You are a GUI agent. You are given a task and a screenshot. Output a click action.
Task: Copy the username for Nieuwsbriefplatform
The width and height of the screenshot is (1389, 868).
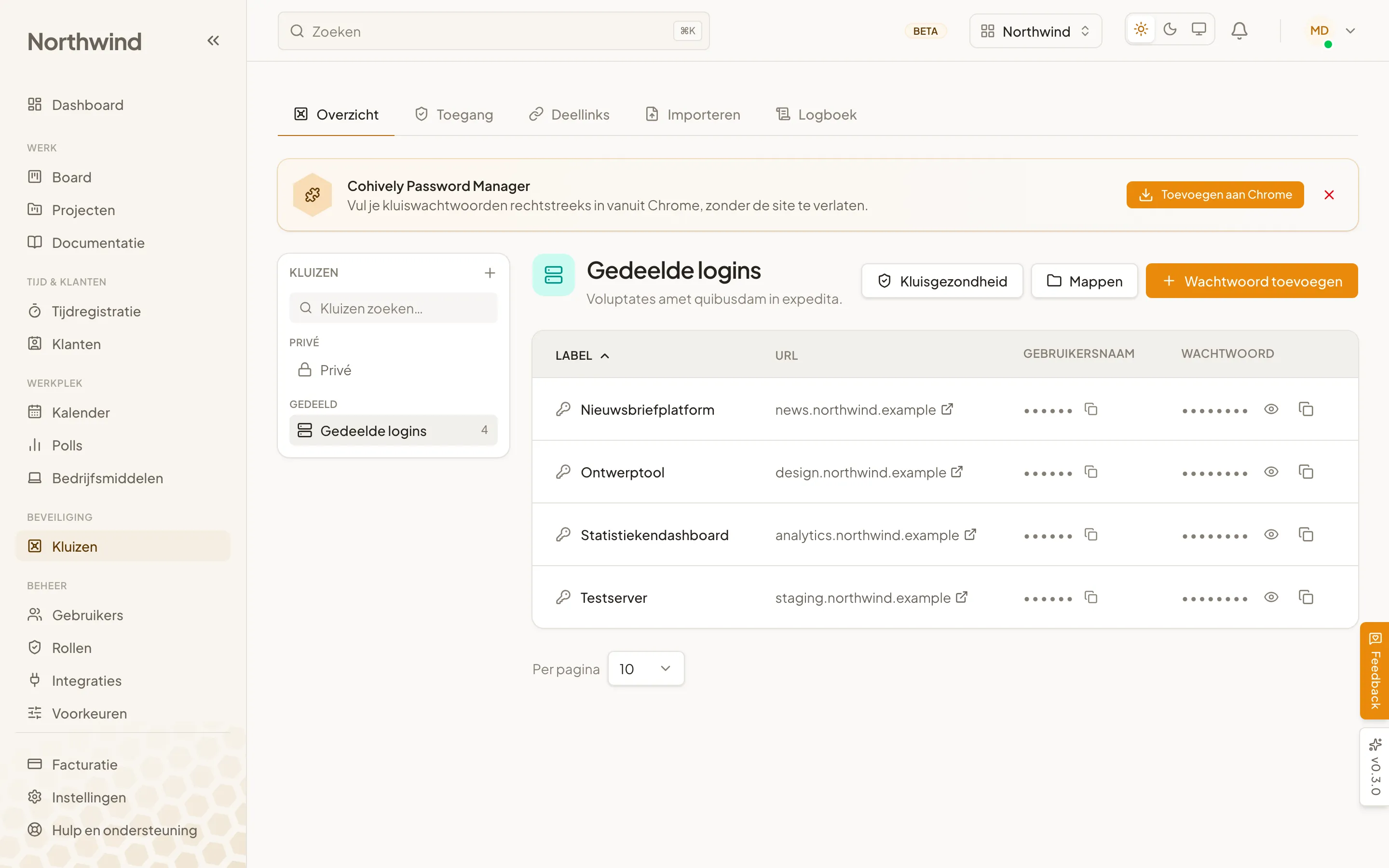(1090, 409)
